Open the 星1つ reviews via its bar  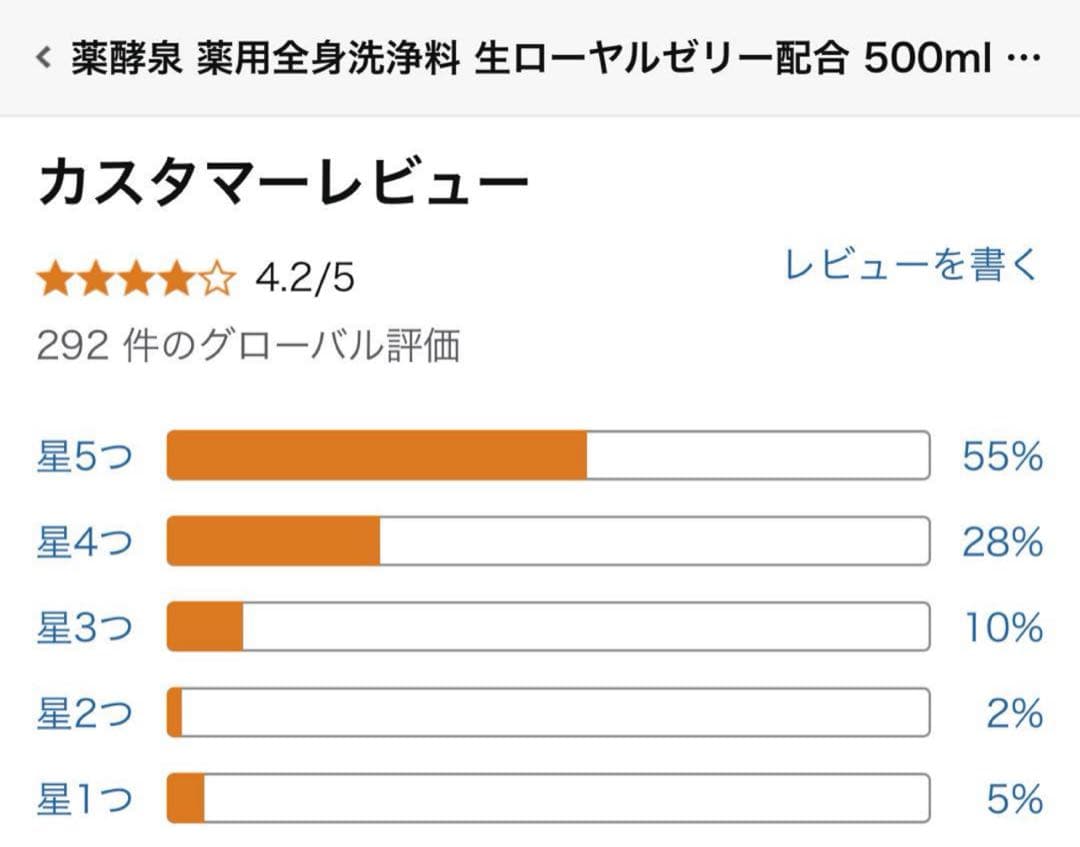(550, 799)
